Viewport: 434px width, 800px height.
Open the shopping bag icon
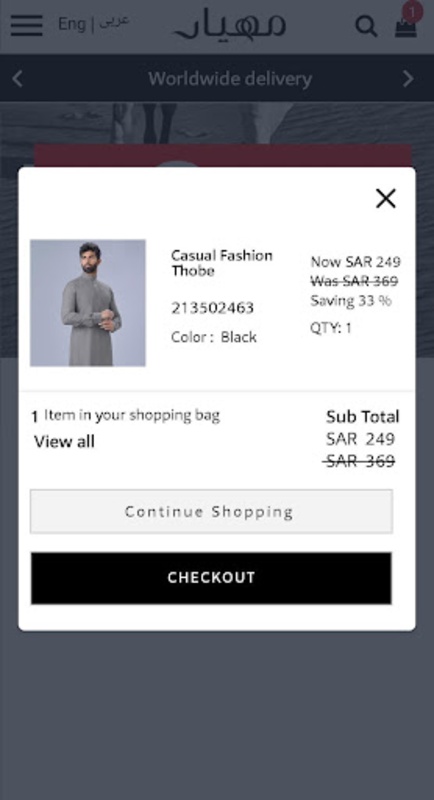tap(406, 28)
